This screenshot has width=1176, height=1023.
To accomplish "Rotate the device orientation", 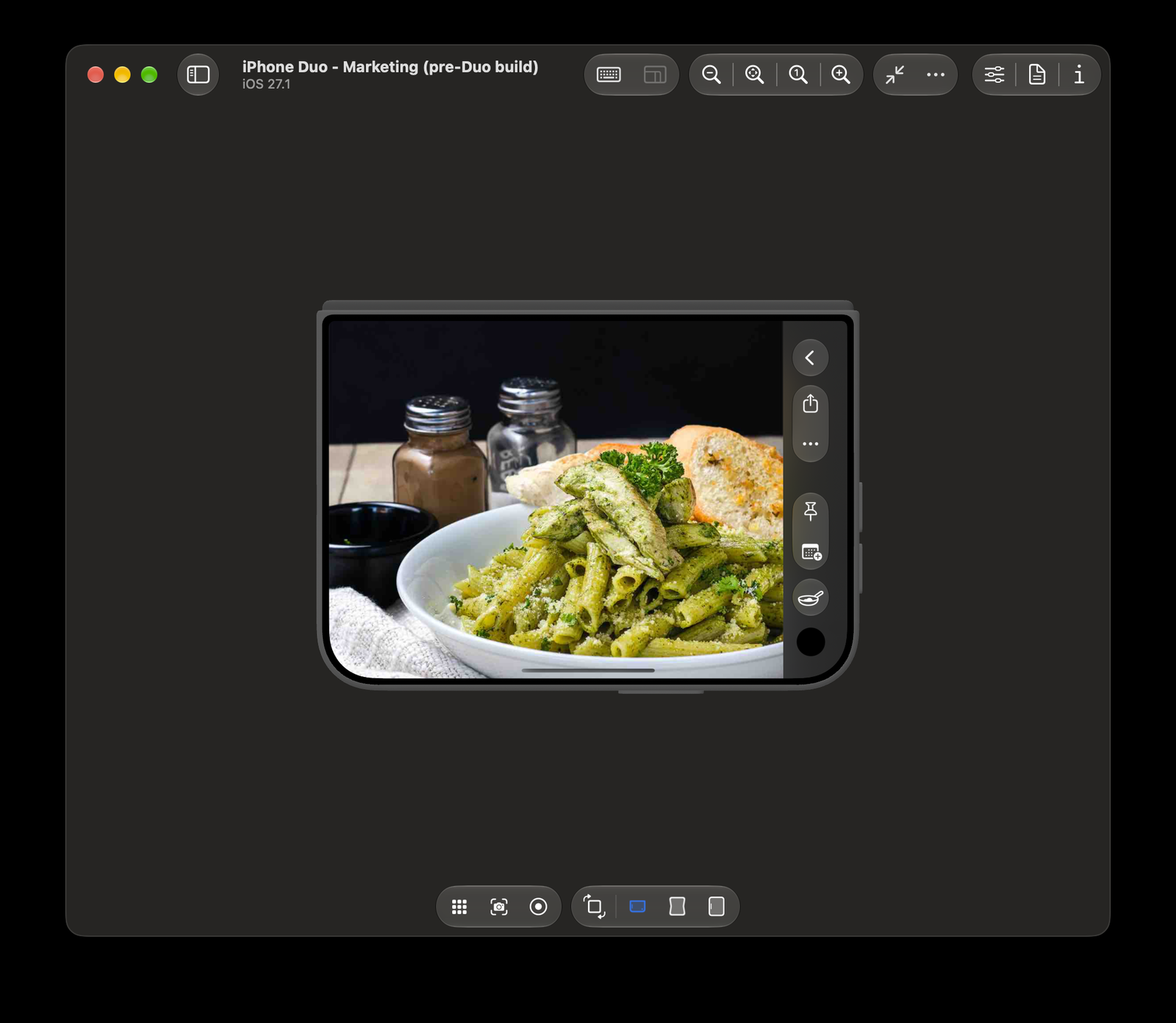I will pyautogui.click(x=594, y=907).
